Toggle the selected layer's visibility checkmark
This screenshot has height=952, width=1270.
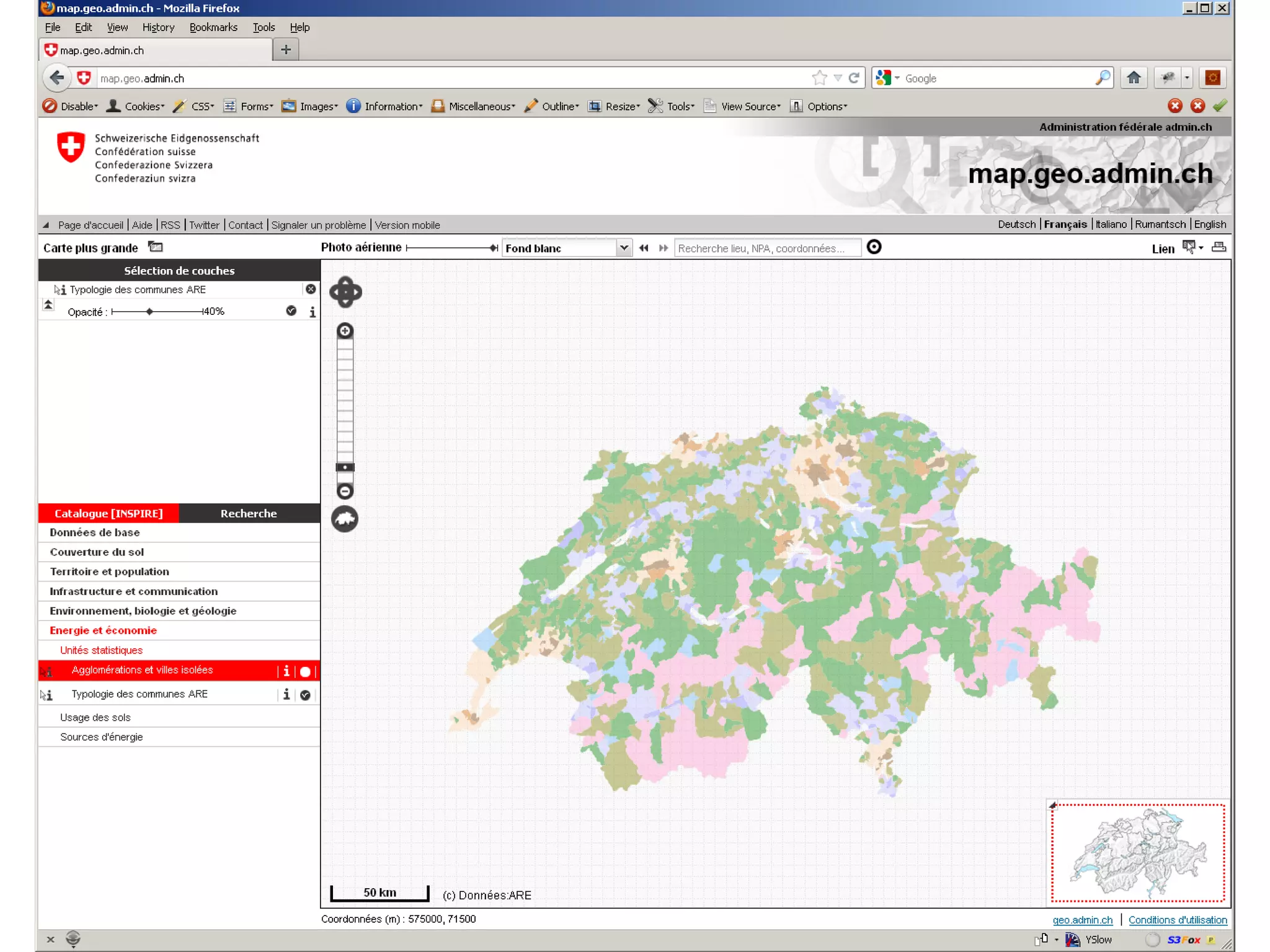pyautogui.click(x=291, y=311)
